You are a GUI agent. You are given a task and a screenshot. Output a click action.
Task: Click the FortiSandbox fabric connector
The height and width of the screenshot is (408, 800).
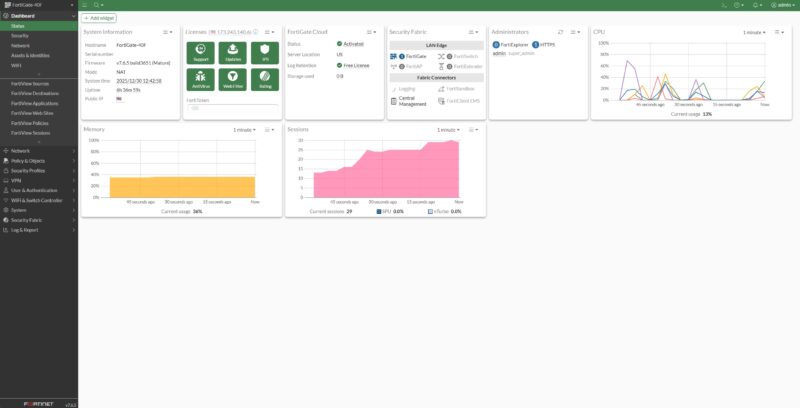coord(456,89)
